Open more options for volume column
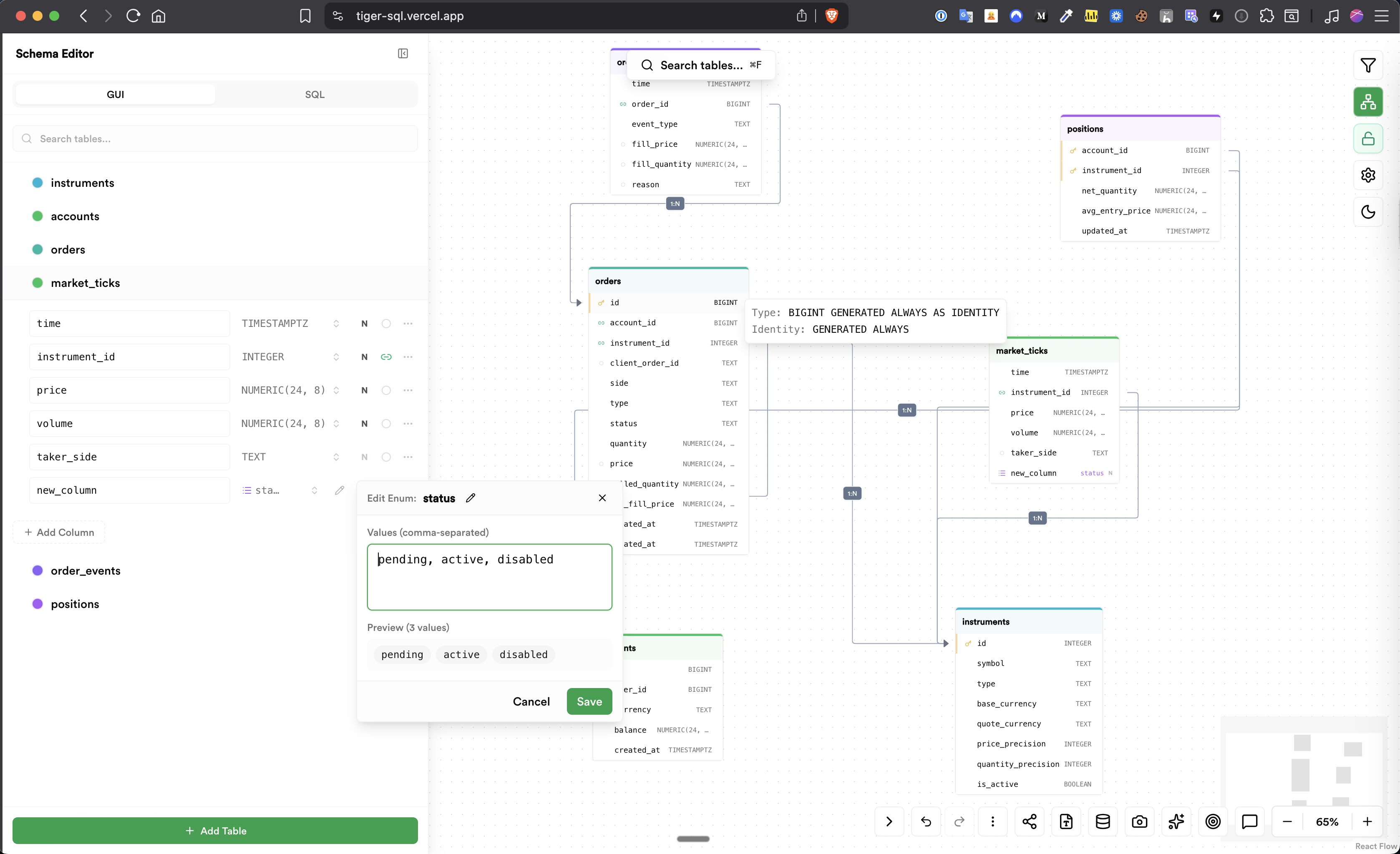This screenshot has height=854, width=1400. coord(408,424)
